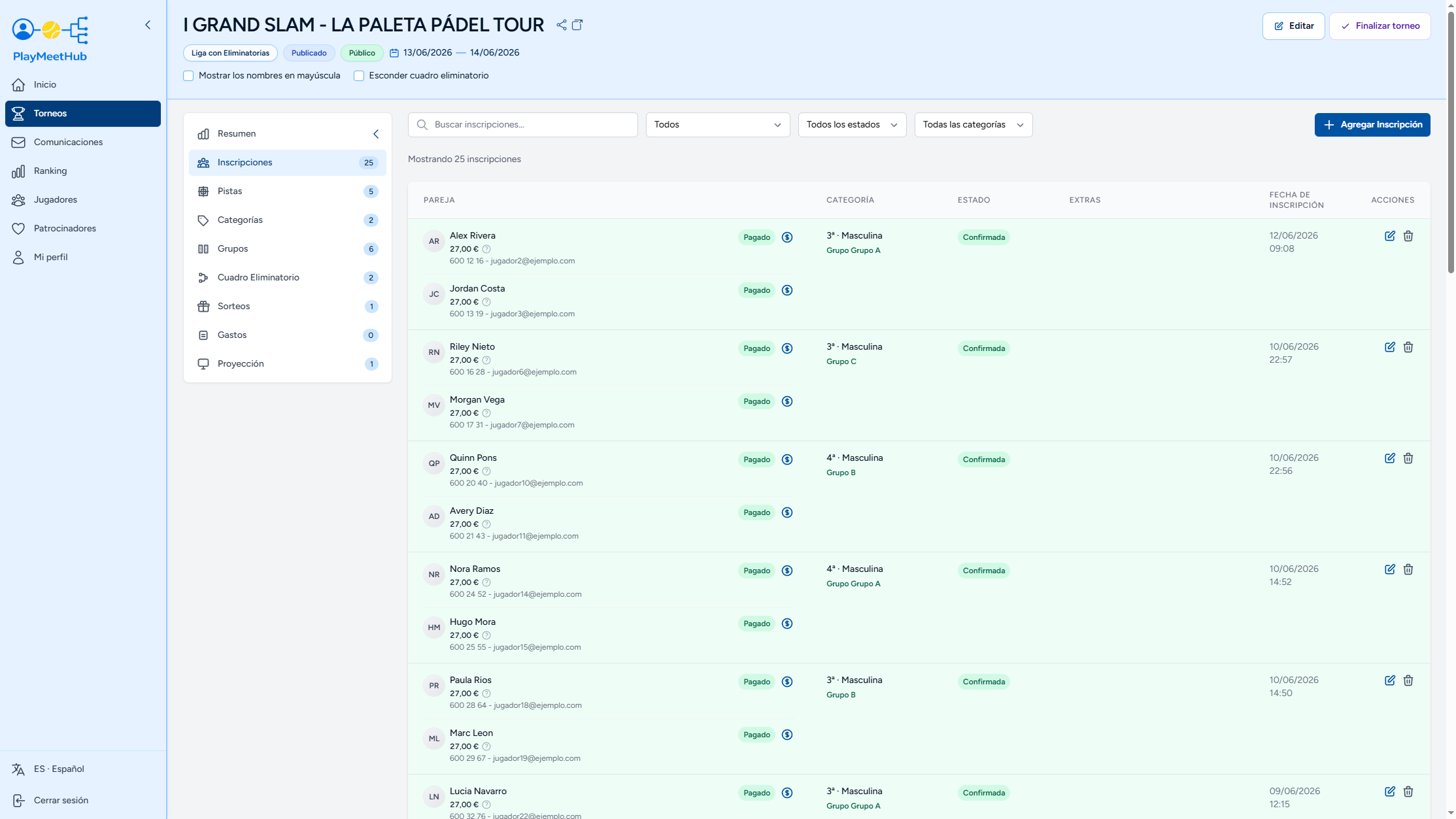Switch to Cuadro Eliminatorio section

click(288, 278)
